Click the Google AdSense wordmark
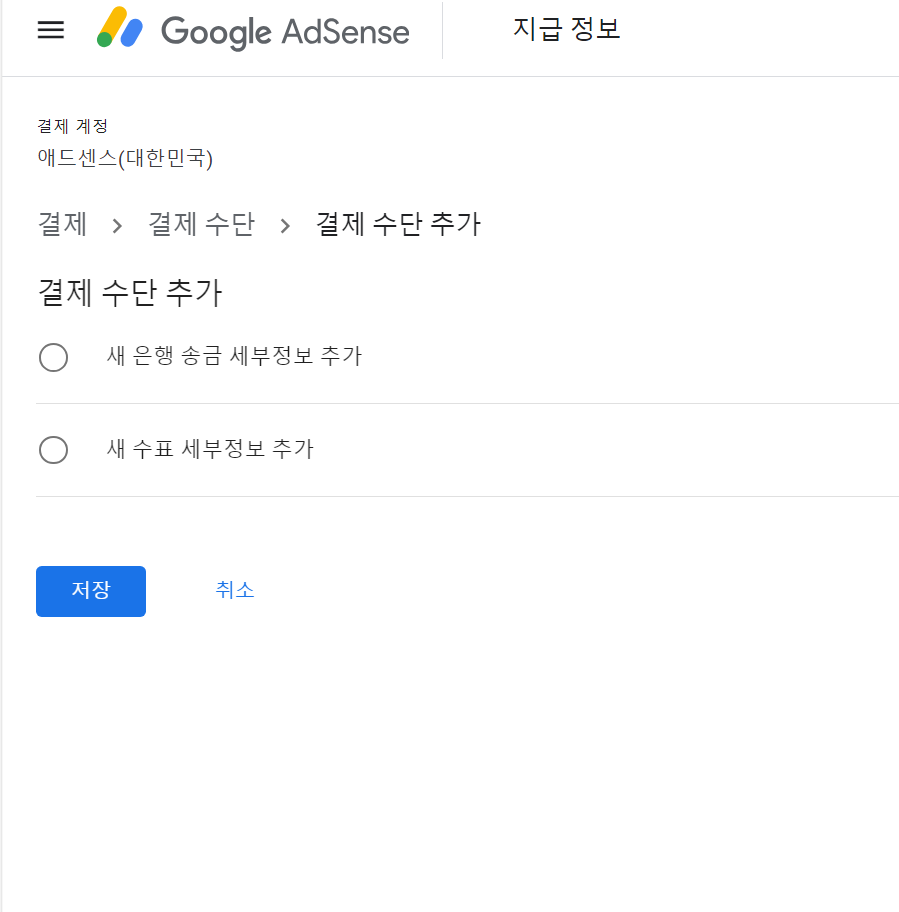This screenshot has height=912, width=899. coord(285,32)
